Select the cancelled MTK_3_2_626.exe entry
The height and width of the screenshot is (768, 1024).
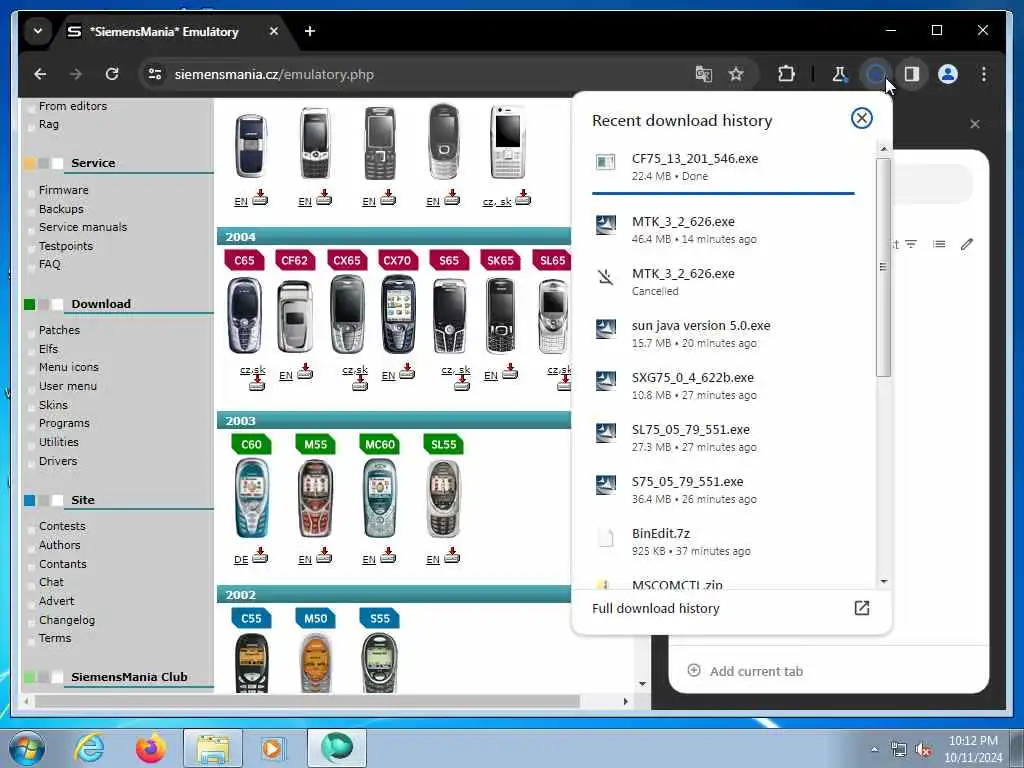coord(723,281)
